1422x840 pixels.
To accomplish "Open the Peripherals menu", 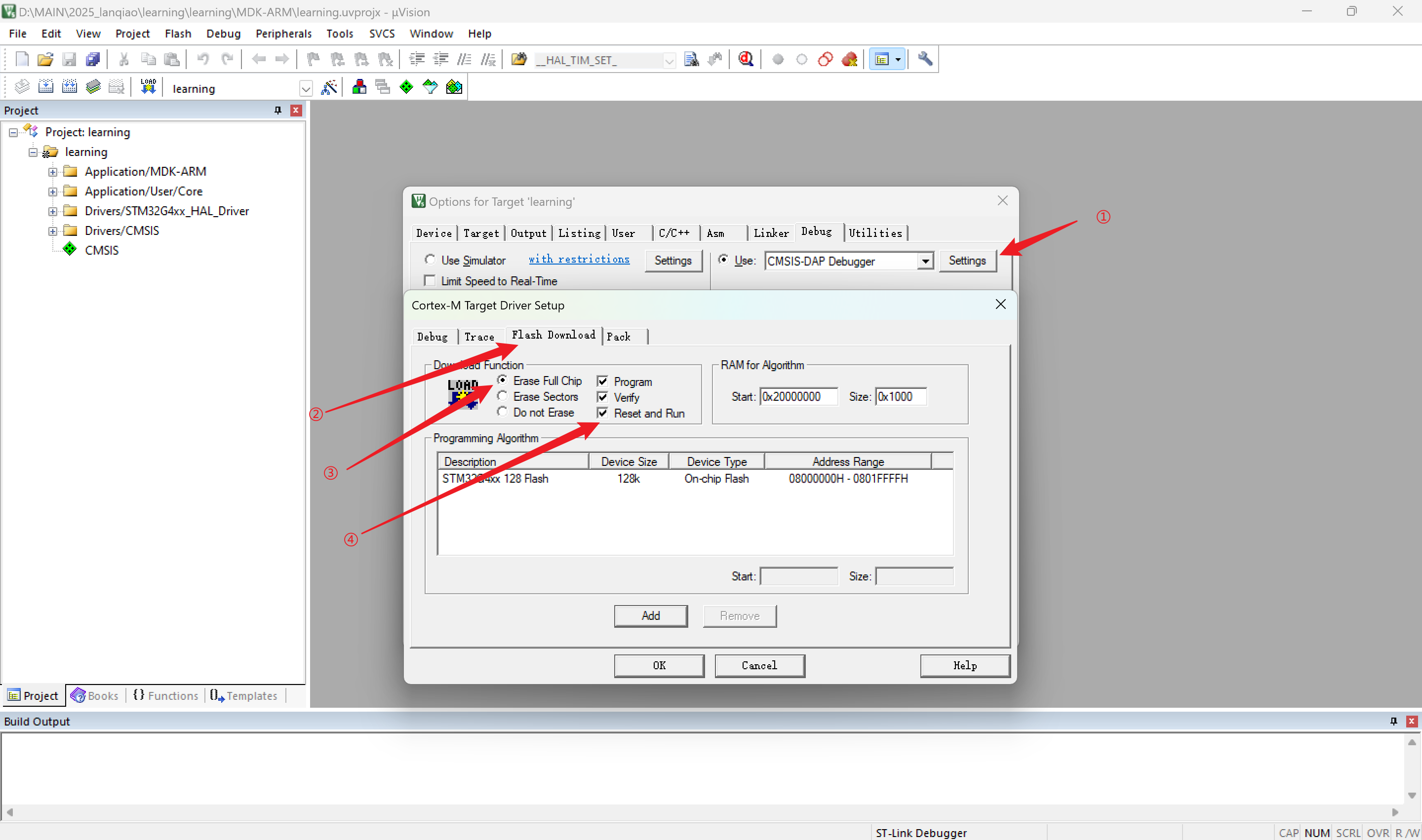I will tap(283, 34).
